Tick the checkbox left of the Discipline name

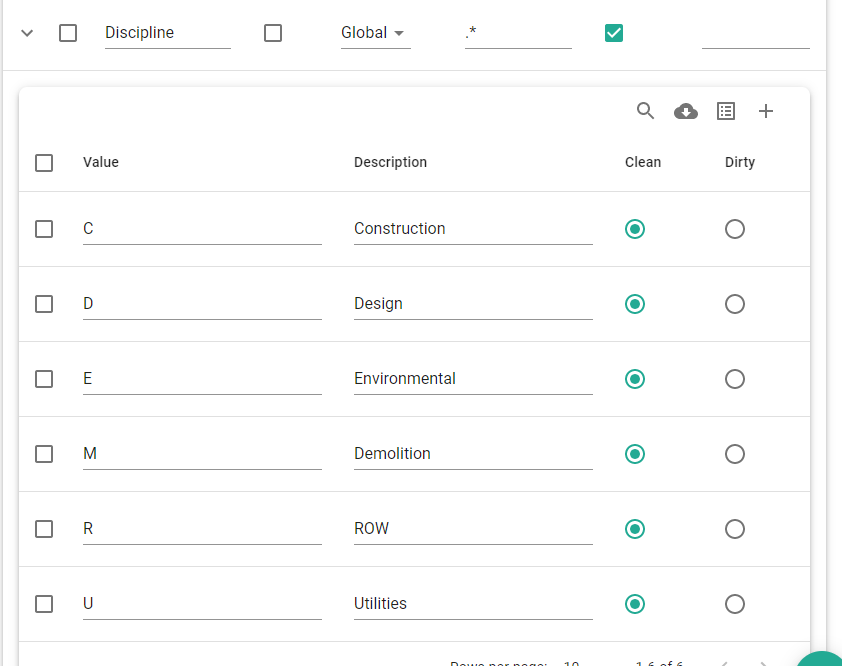coord(68,33)
